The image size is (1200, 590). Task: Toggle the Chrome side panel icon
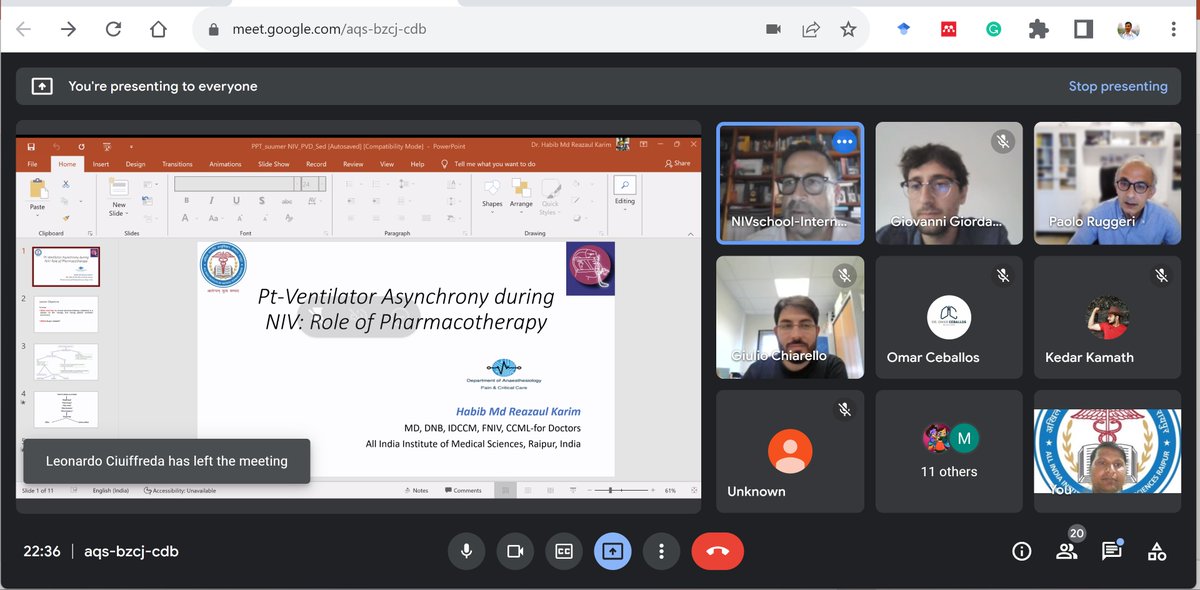click(1083, 29)
